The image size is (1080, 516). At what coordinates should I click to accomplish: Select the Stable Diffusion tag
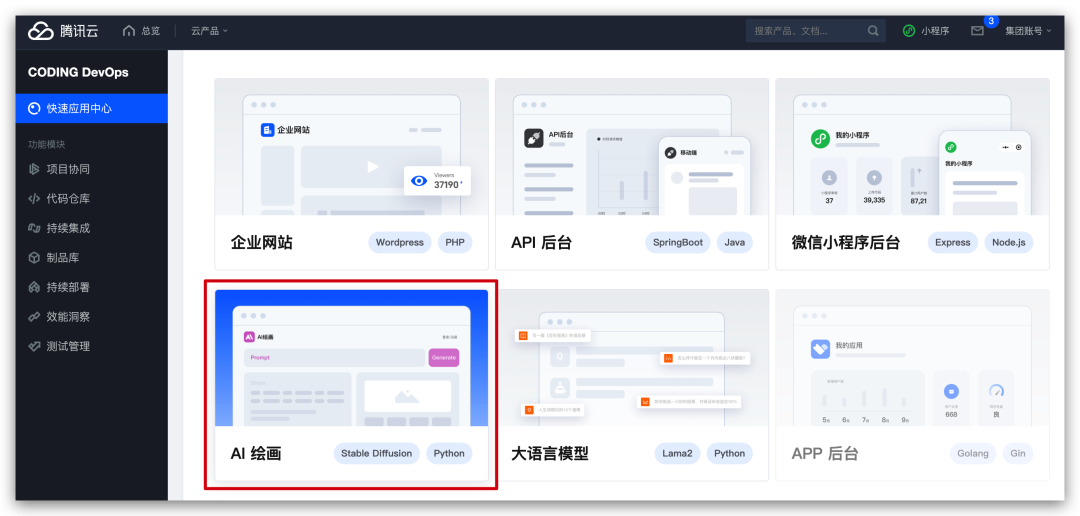point(377,453)
